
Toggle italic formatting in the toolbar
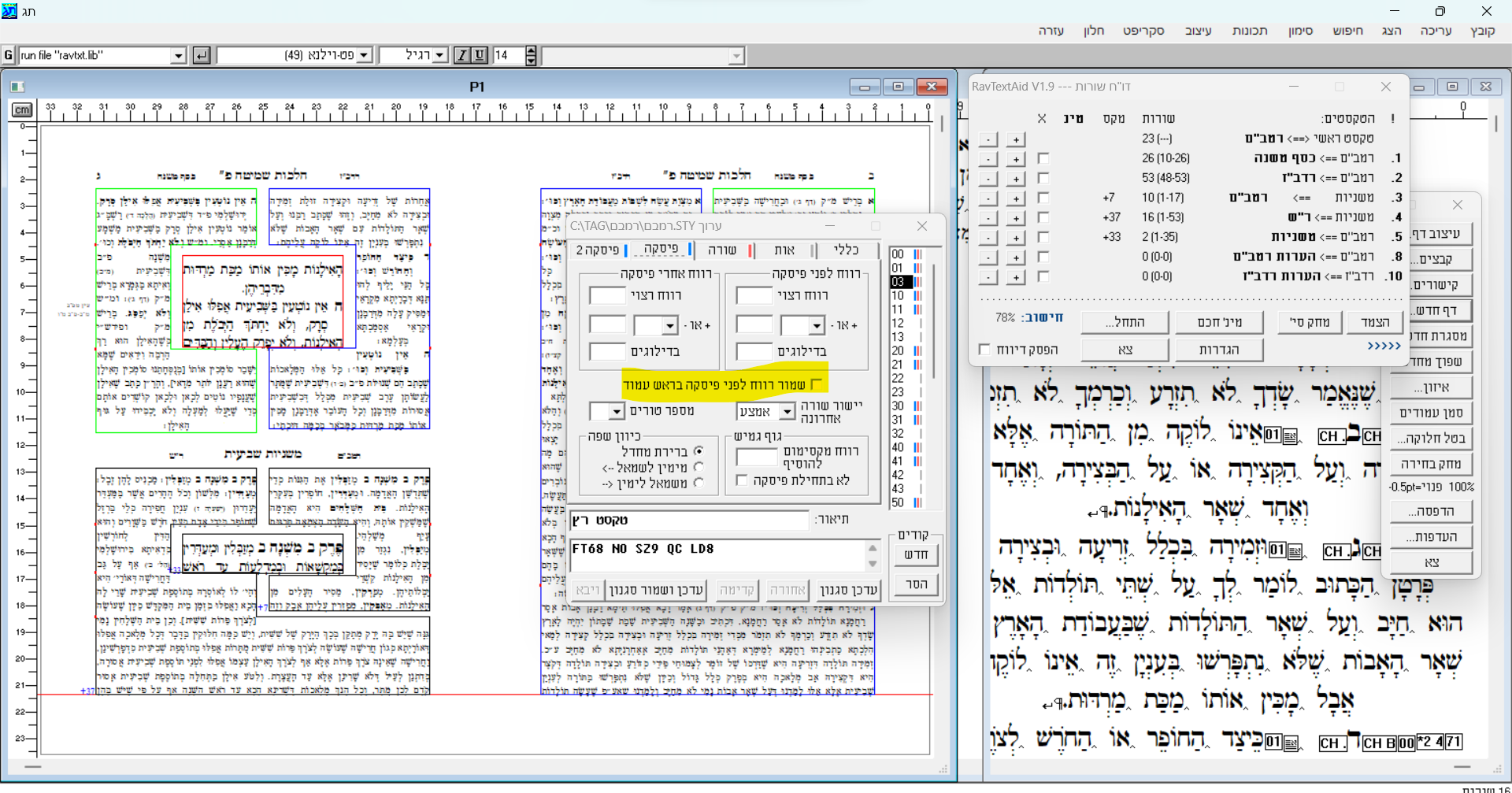coord(463,55)
